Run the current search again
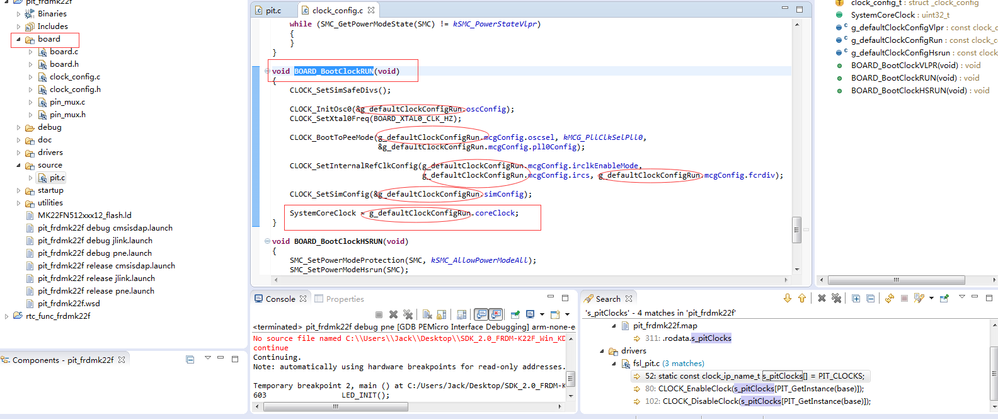This screenshot has width=998, height=419. tap(890, 298)
